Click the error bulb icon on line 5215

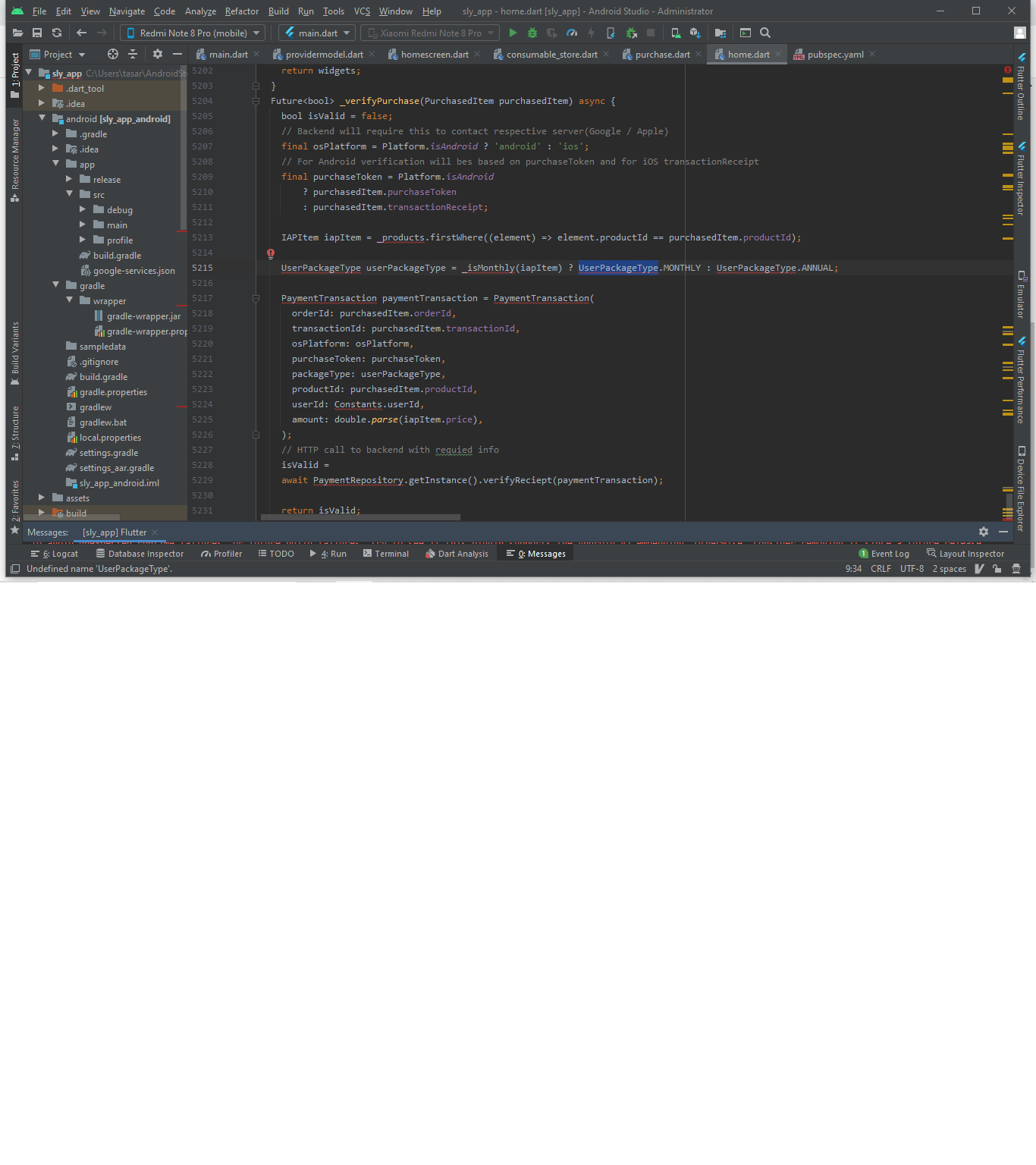click(271, 254)
